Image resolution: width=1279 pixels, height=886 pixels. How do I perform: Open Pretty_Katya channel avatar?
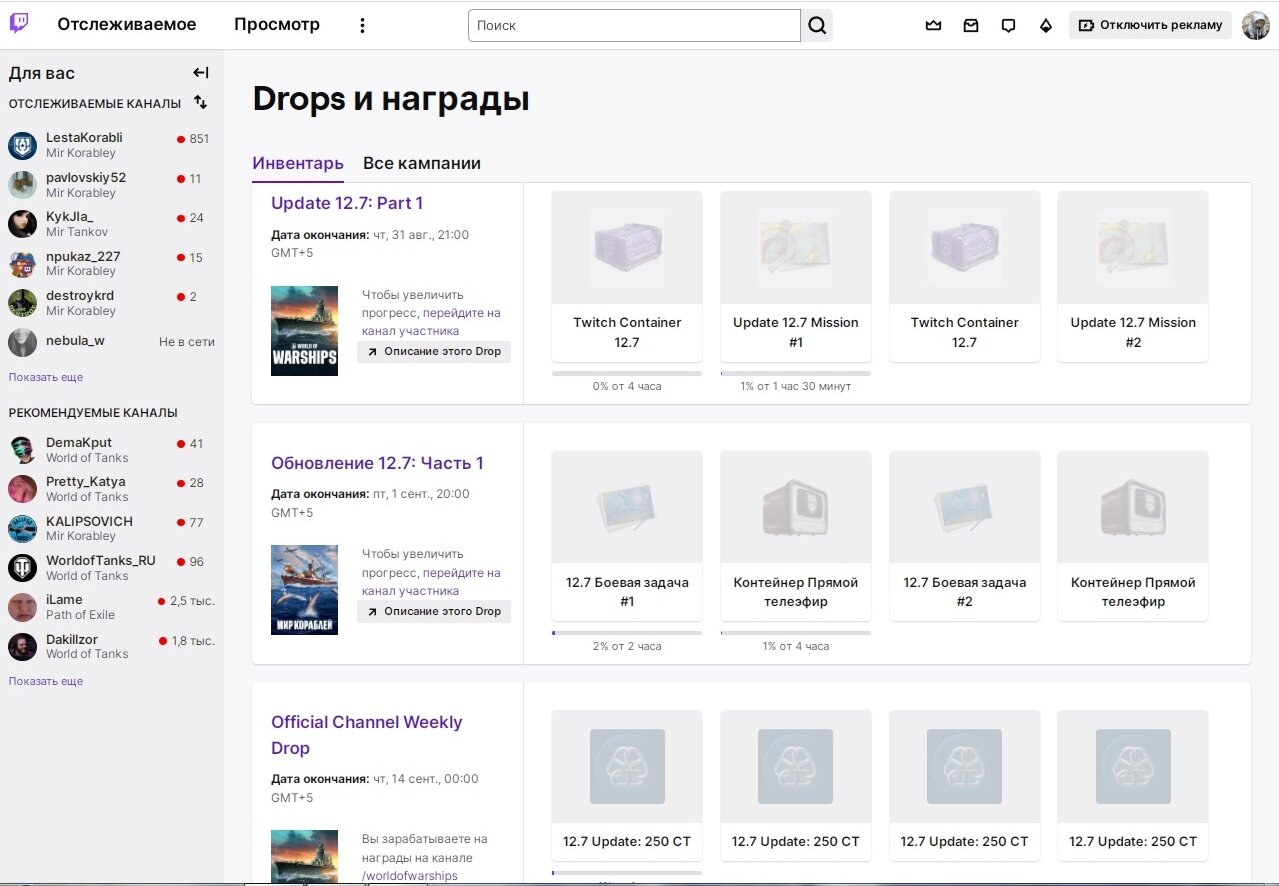coord(23,489)
